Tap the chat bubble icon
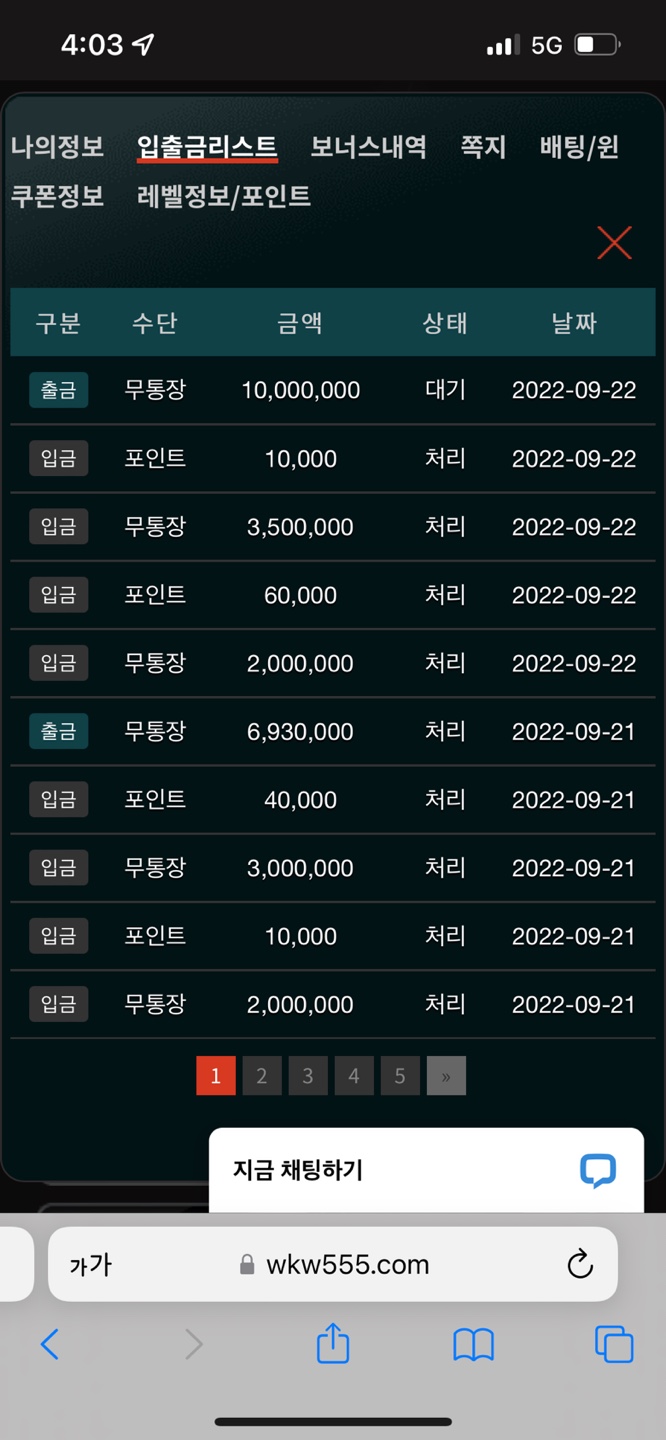666x1440 pixels. click(x=598, y=1170)
